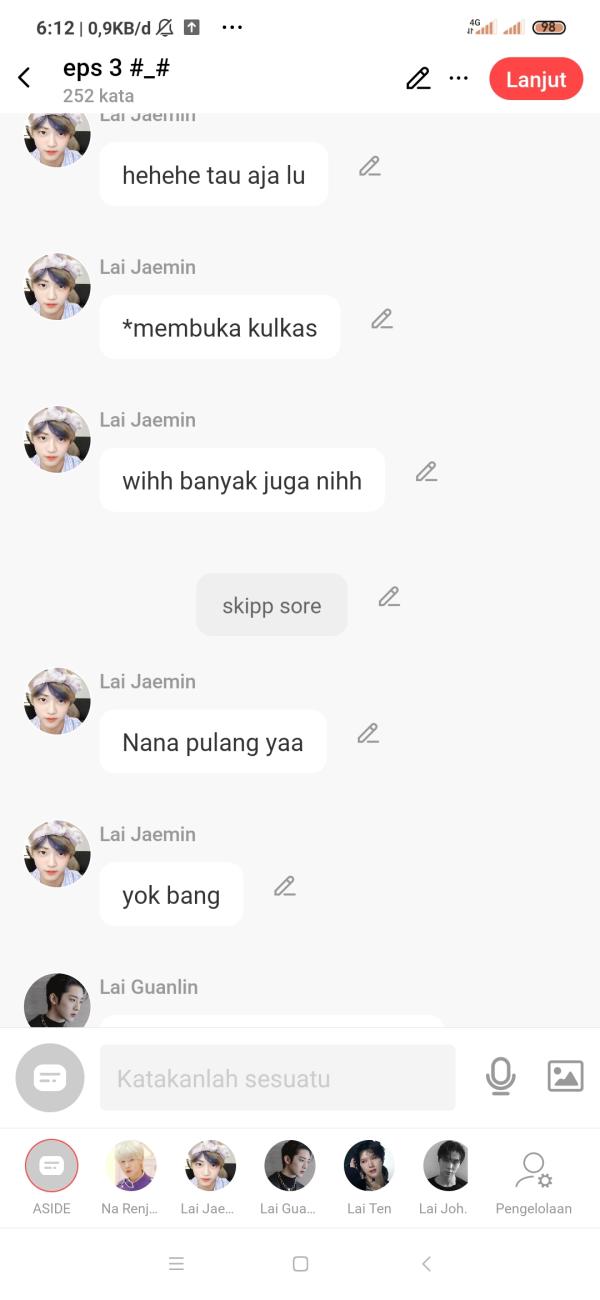The width and height of the screenshot is (600, 1300).
Task: Choose Lai Jaemin in character bar
Action: (210, 1177)
